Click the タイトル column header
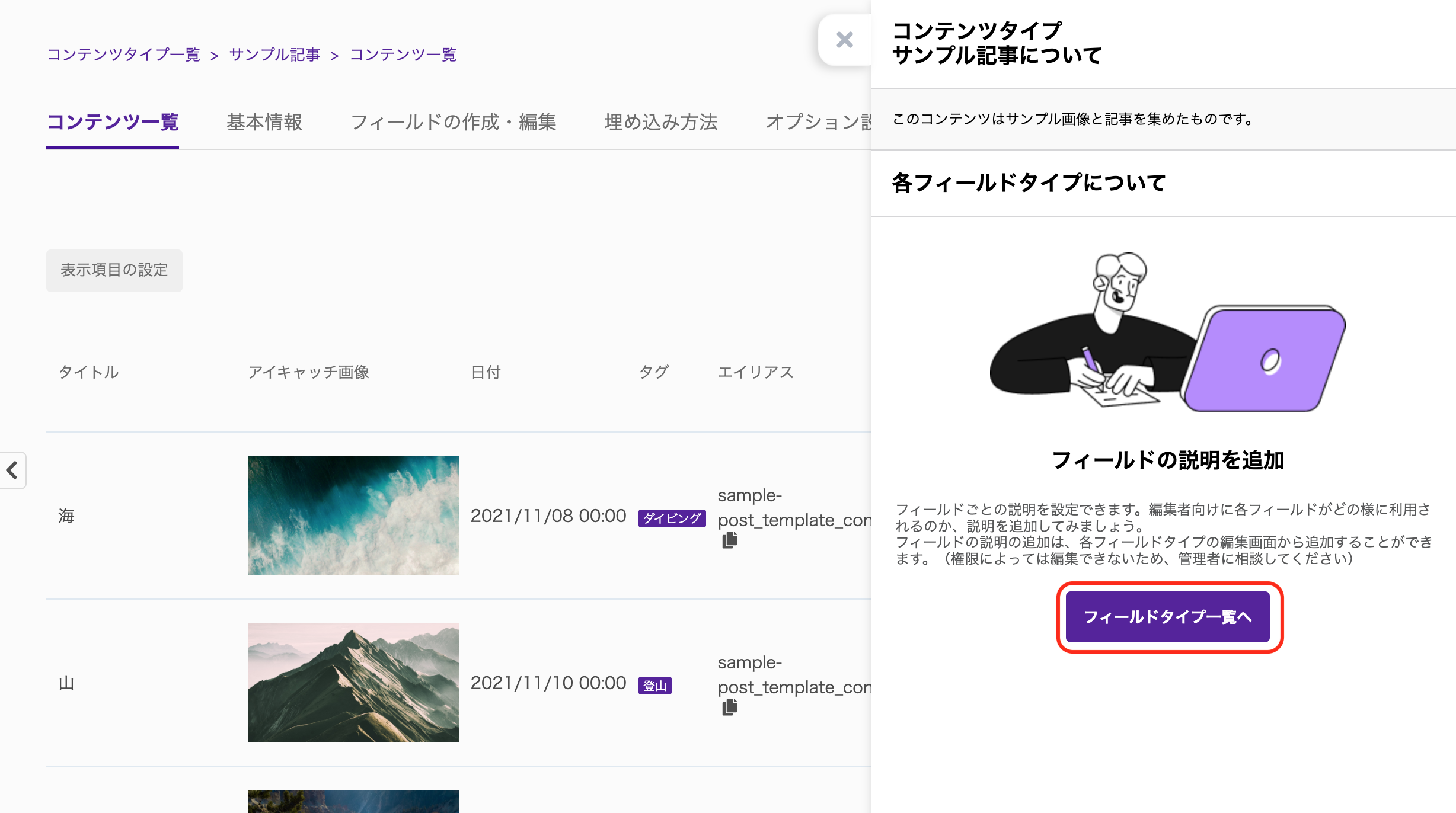This screenshot has width=1456, height=813. click(x=89, y=372)
